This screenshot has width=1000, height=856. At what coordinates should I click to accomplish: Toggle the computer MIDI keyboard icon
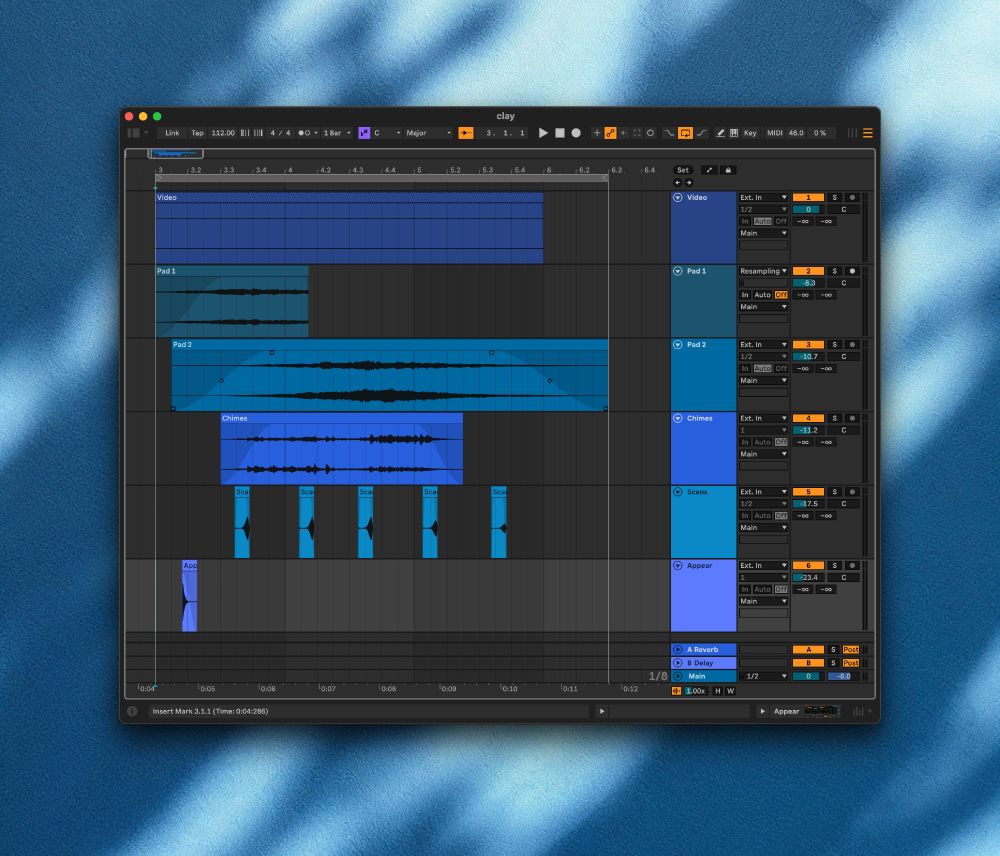pos(734,133)
